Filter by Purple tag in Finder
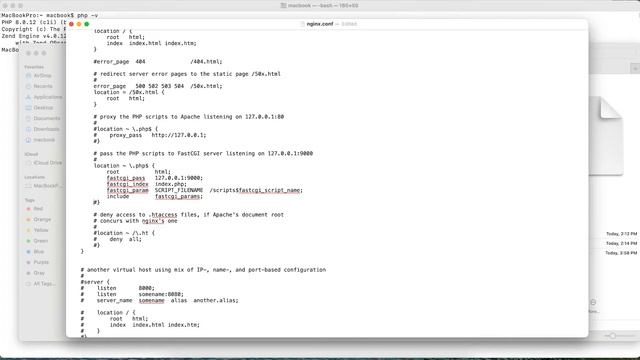Screen dimensions: 640x360 click(38, 262)
